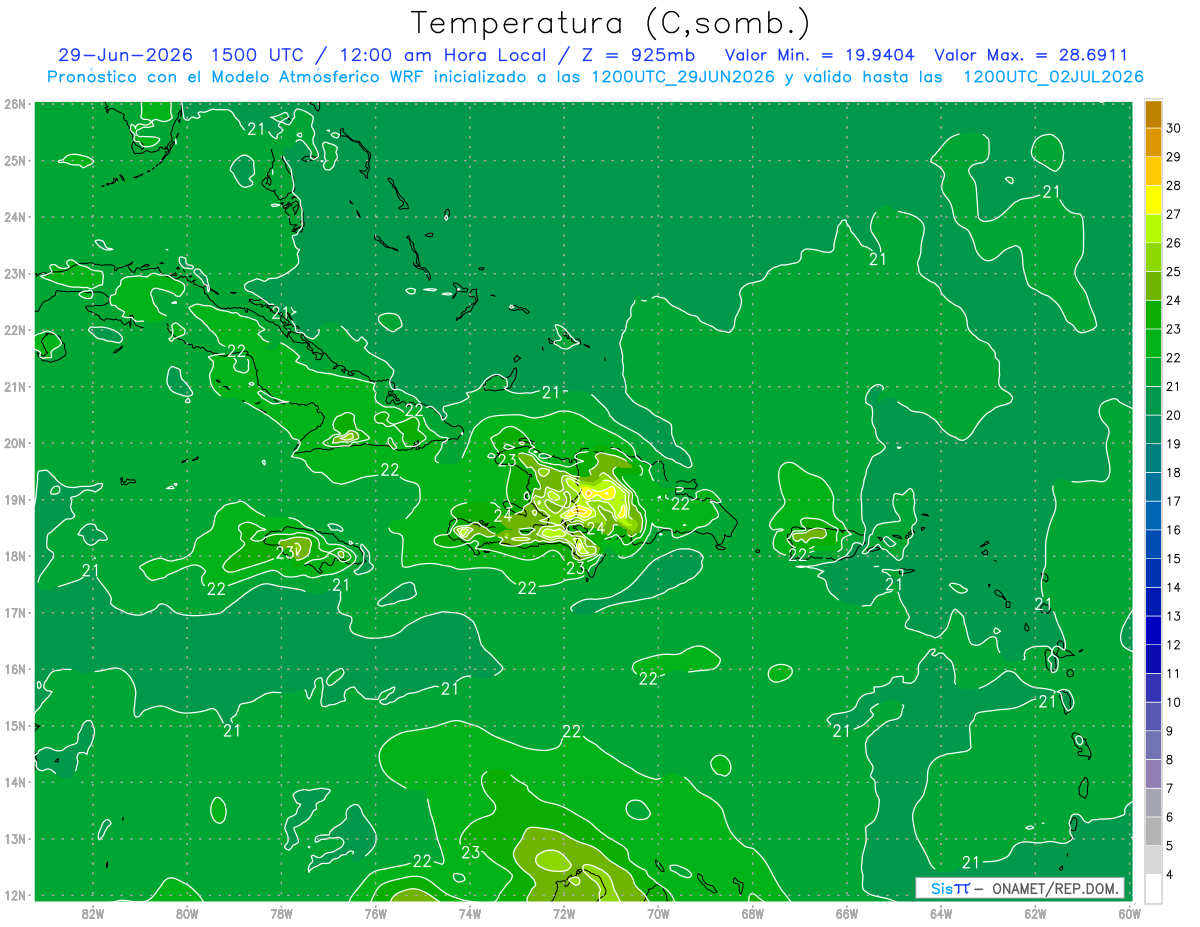This screenshot has height=927, width=1200.
Task: Click the legend value "10"
Action: 1174,702
